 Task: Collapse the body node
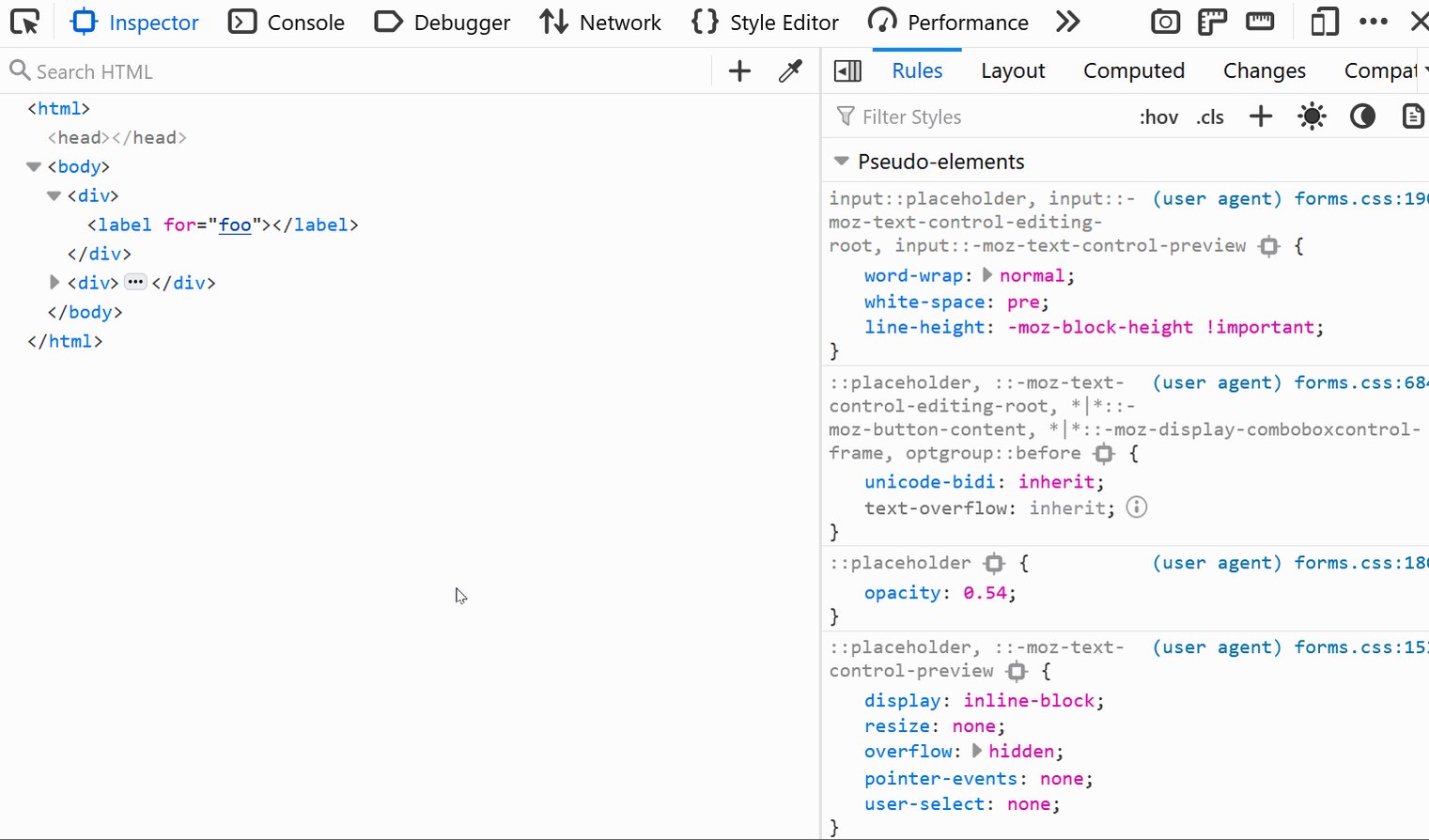pyautogui.click(x=34, y=166)
